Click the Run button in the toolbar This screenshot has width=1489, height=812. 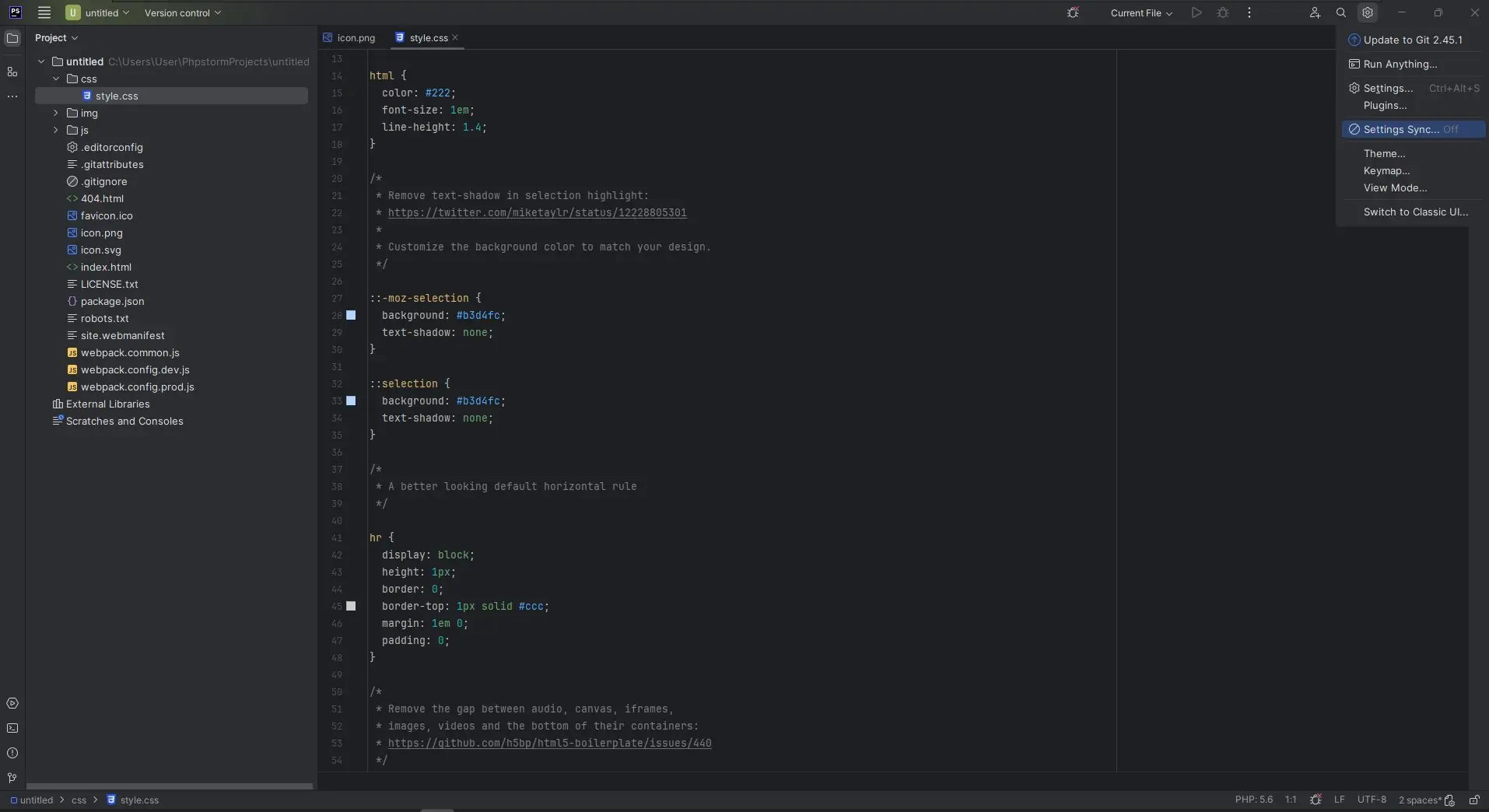pyautogui.click(x=1196, y=12)
